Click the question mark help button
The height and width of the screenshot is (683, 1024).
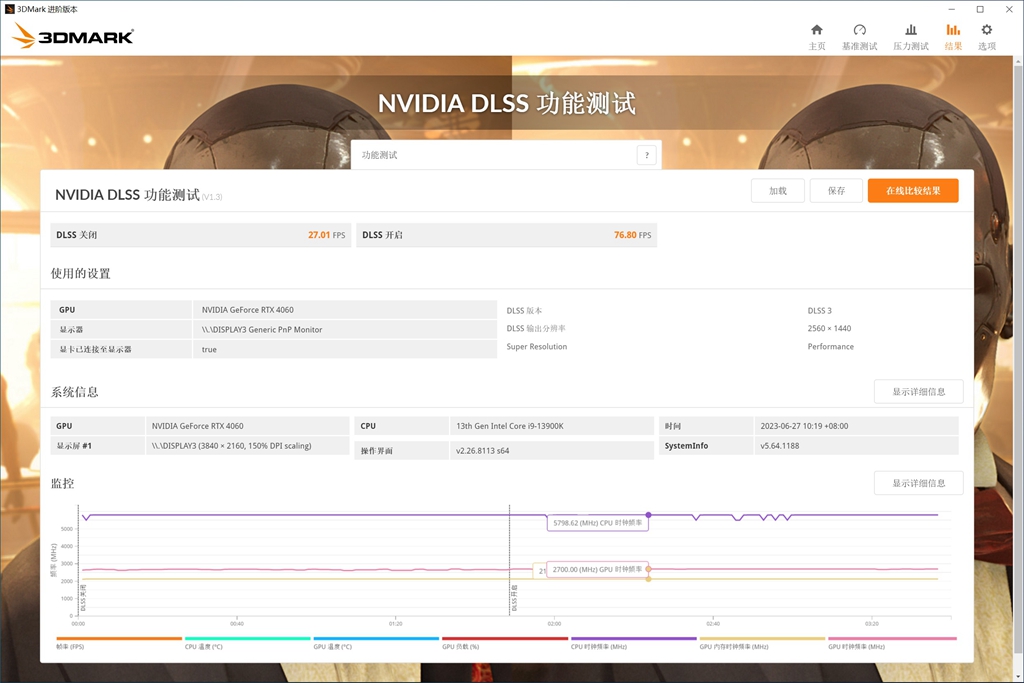647,155
